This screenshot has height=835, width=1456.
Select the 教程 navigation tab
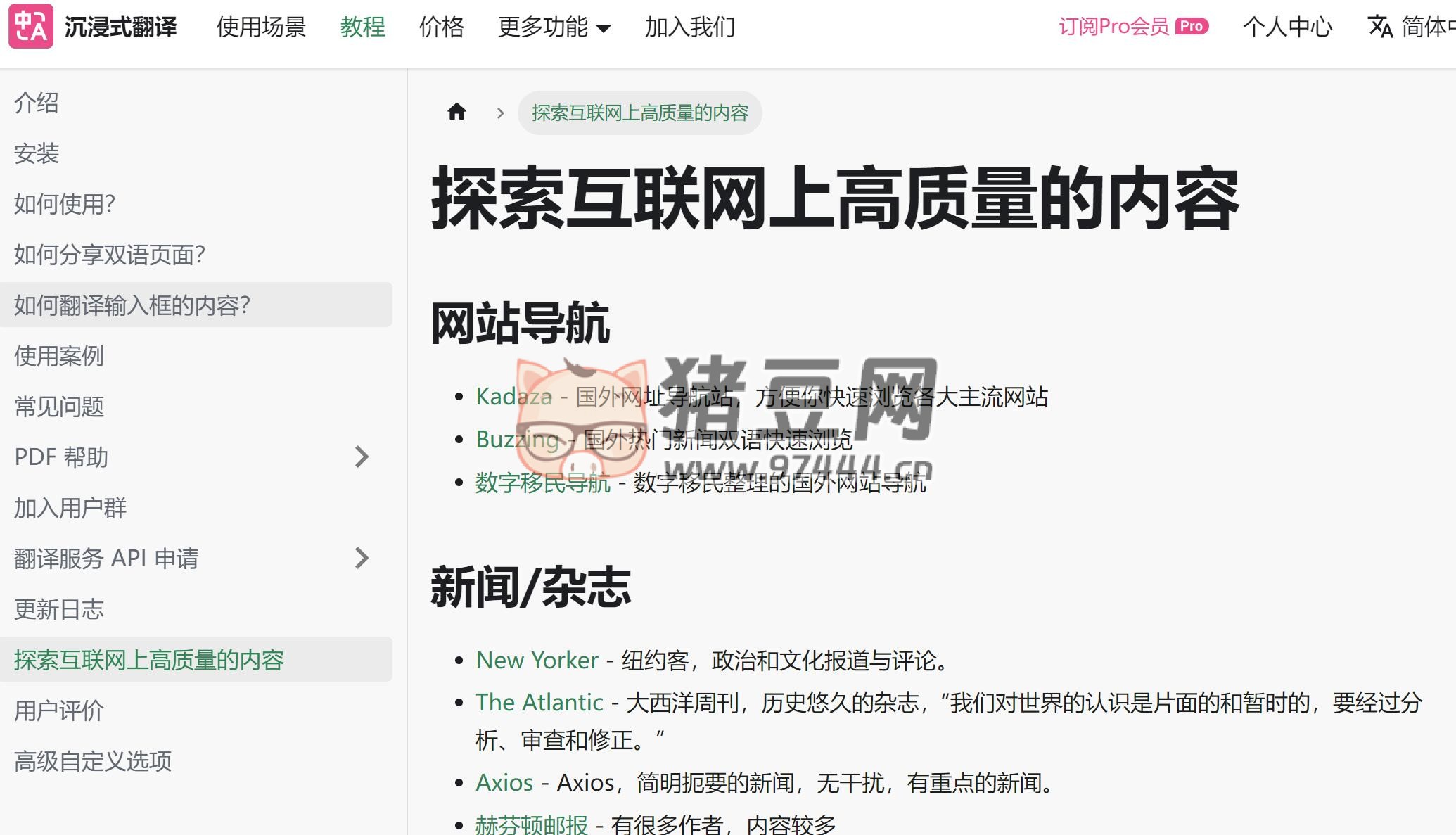coord(363,27)
